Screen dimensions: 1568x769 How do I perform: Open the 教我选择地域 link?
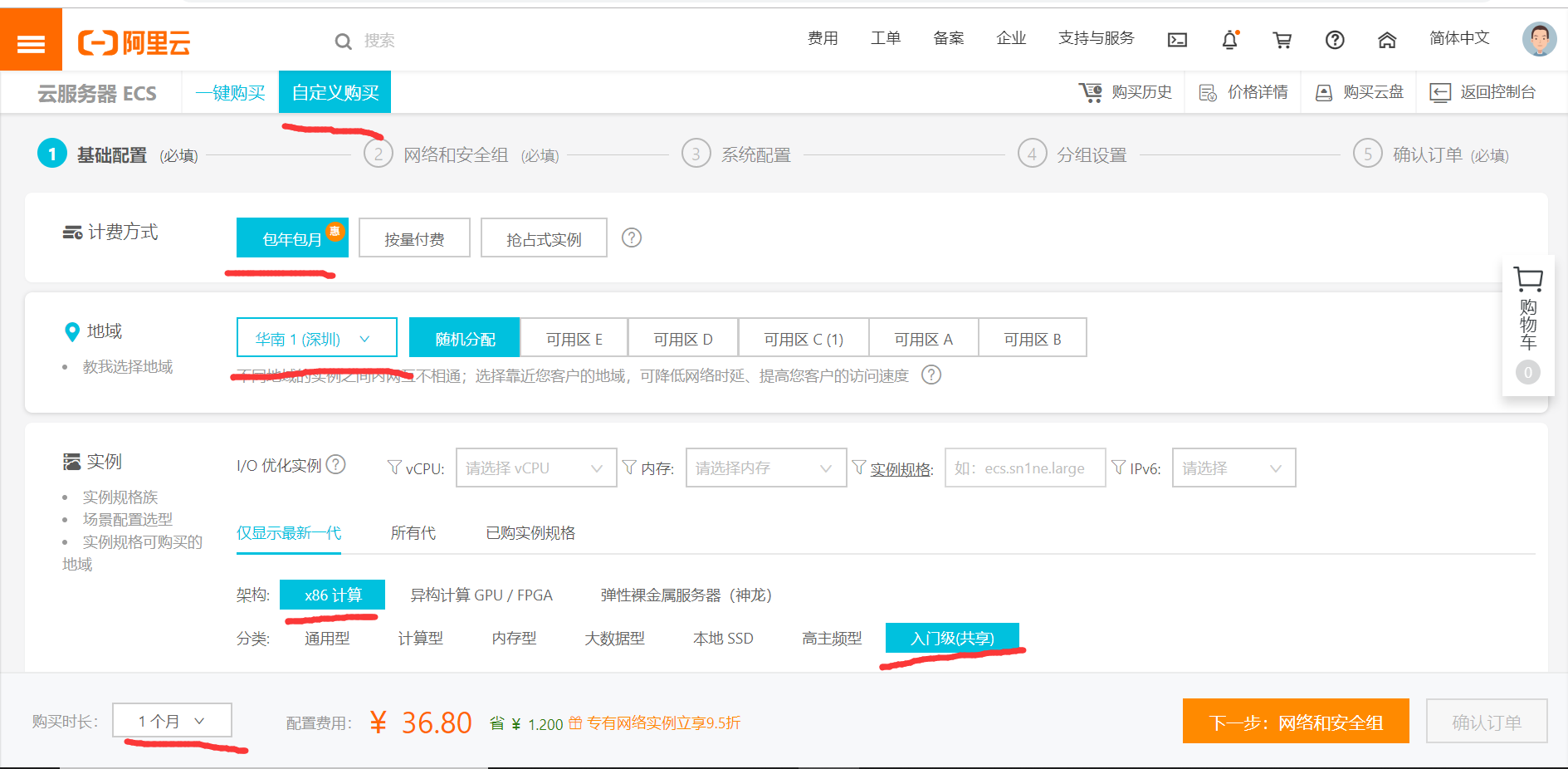[128, 366]
